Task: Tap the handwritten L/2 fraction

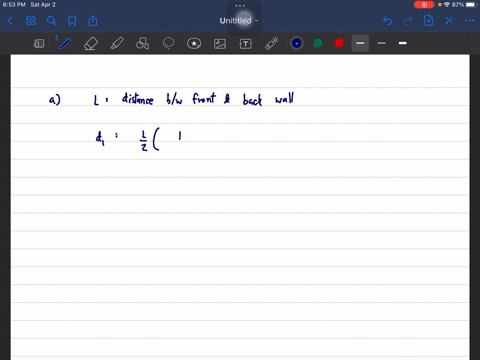Action: 144,141
